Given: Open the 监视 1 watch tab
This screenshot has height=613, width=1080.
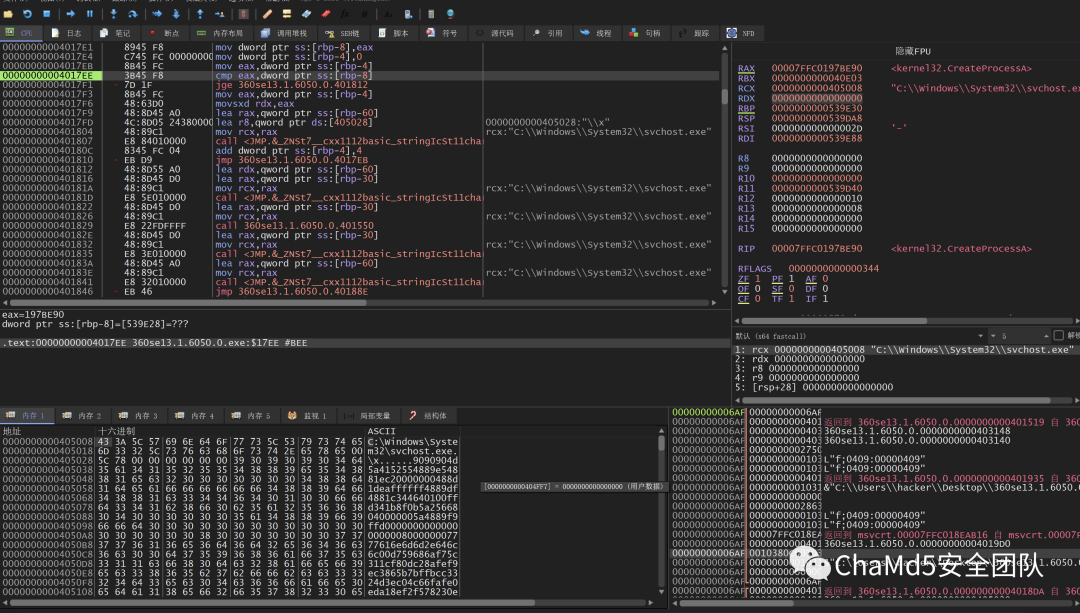Looking at the screenshot, I should coord(308,415).
